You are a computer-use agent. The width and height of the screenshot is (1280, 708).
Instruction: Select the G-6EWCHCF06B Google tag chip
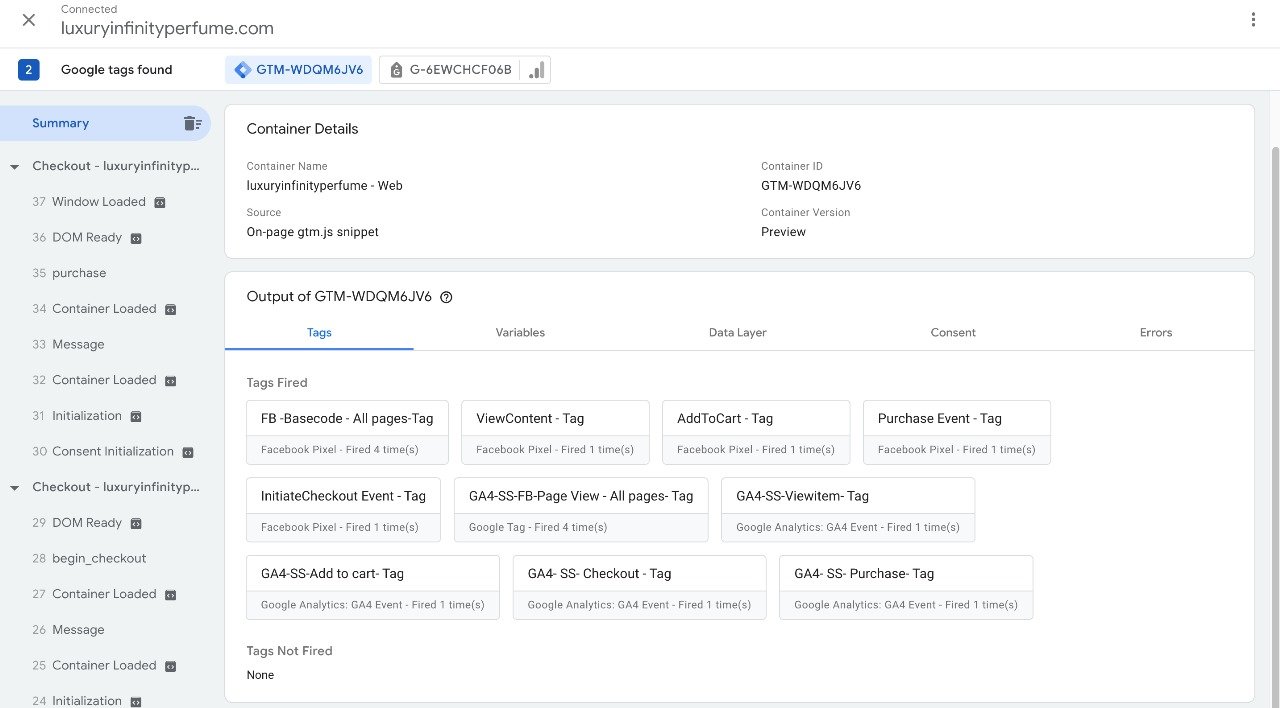click(x=450, y=70)
